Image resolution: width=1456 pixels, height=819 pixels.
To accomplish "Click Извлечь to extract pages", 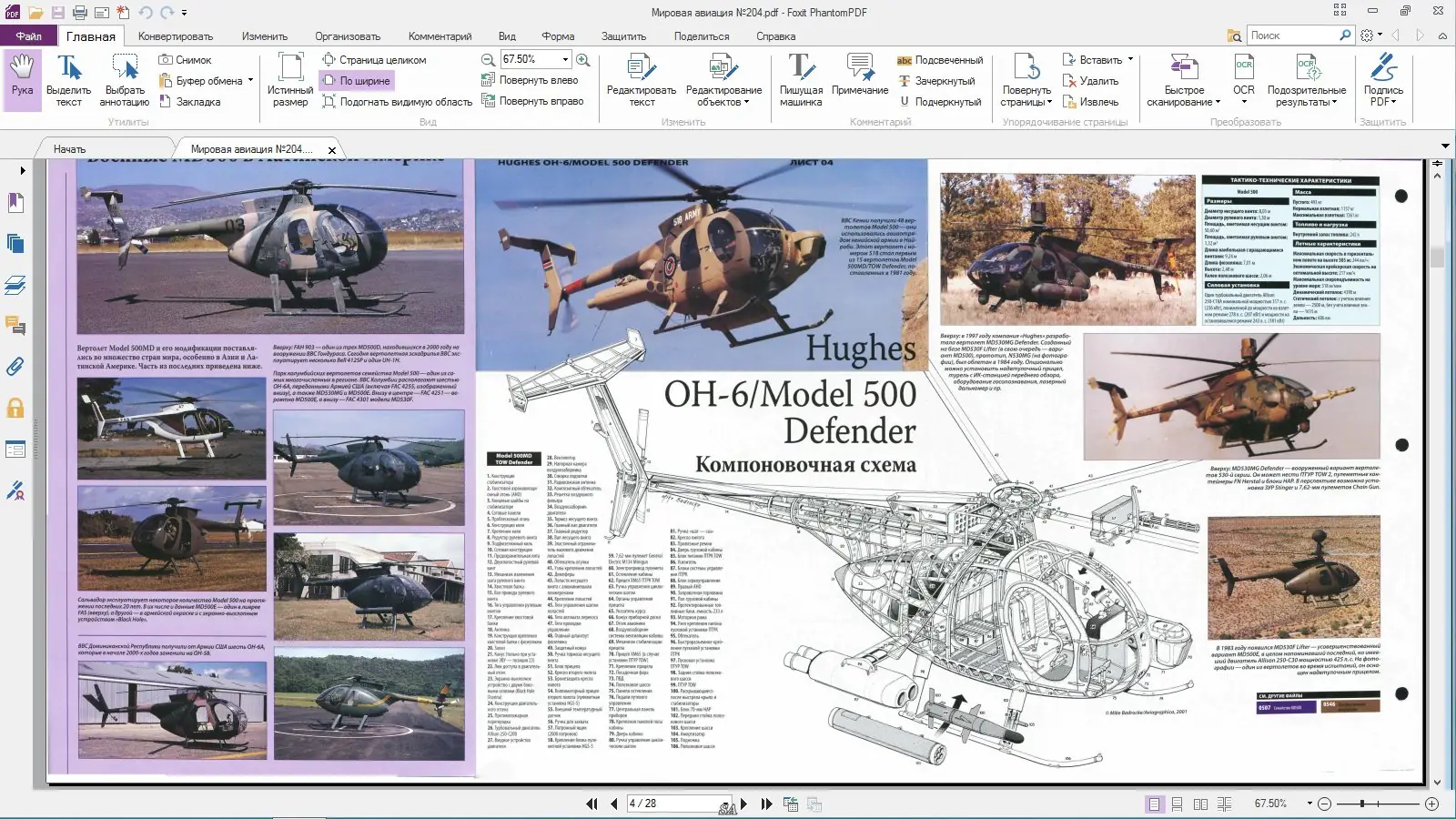I will click(x=1090, y=102).
